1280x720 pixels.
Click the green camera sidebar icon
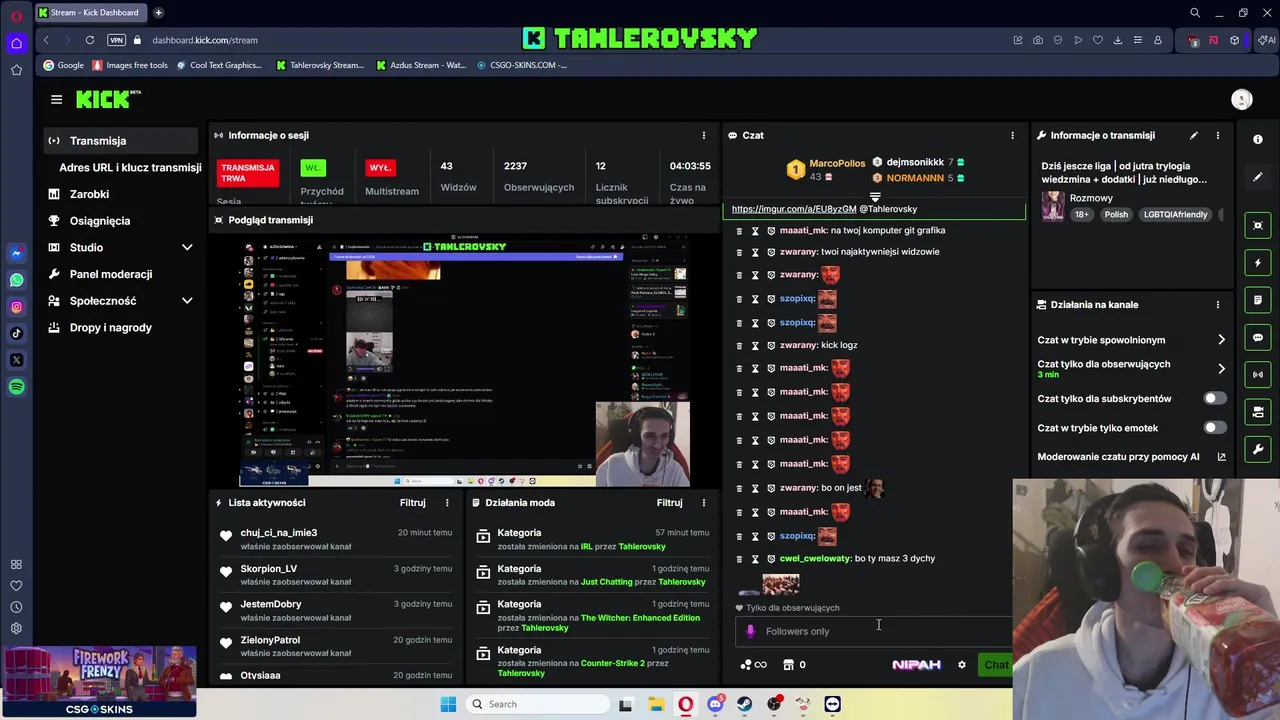click(x=1258, y=412)
